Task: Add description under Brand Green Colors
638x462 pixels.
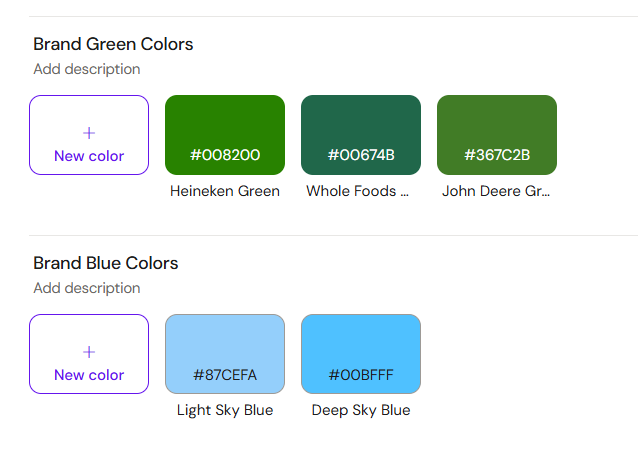Action: 87,69
